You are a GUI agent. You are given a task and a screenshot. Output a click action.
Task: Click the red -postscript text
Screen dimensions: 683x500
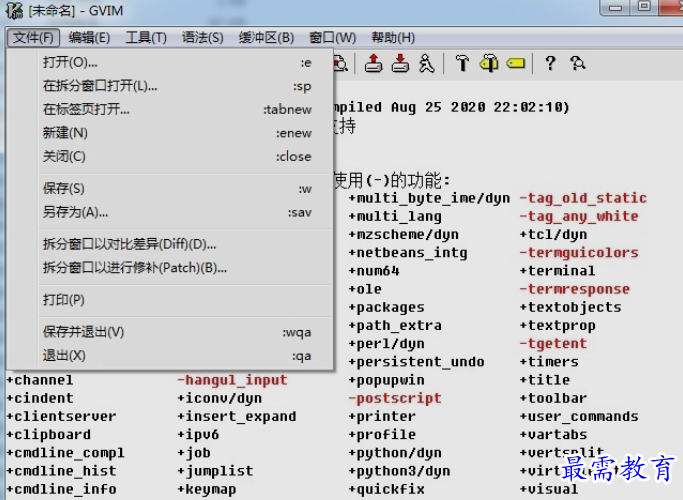395,399
